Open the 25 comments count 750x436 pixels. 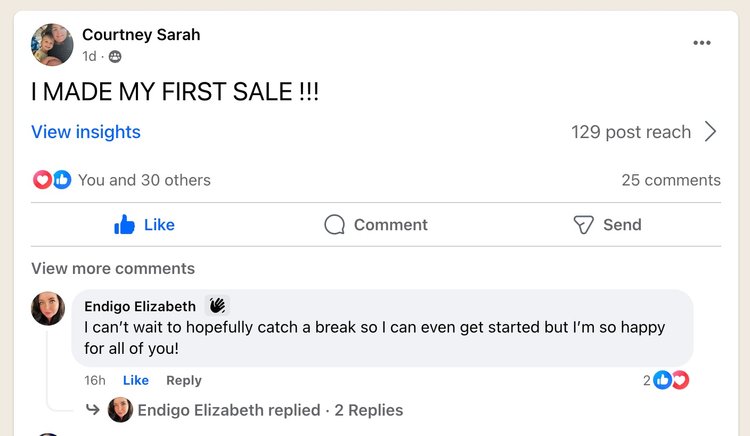click(670, 180)
